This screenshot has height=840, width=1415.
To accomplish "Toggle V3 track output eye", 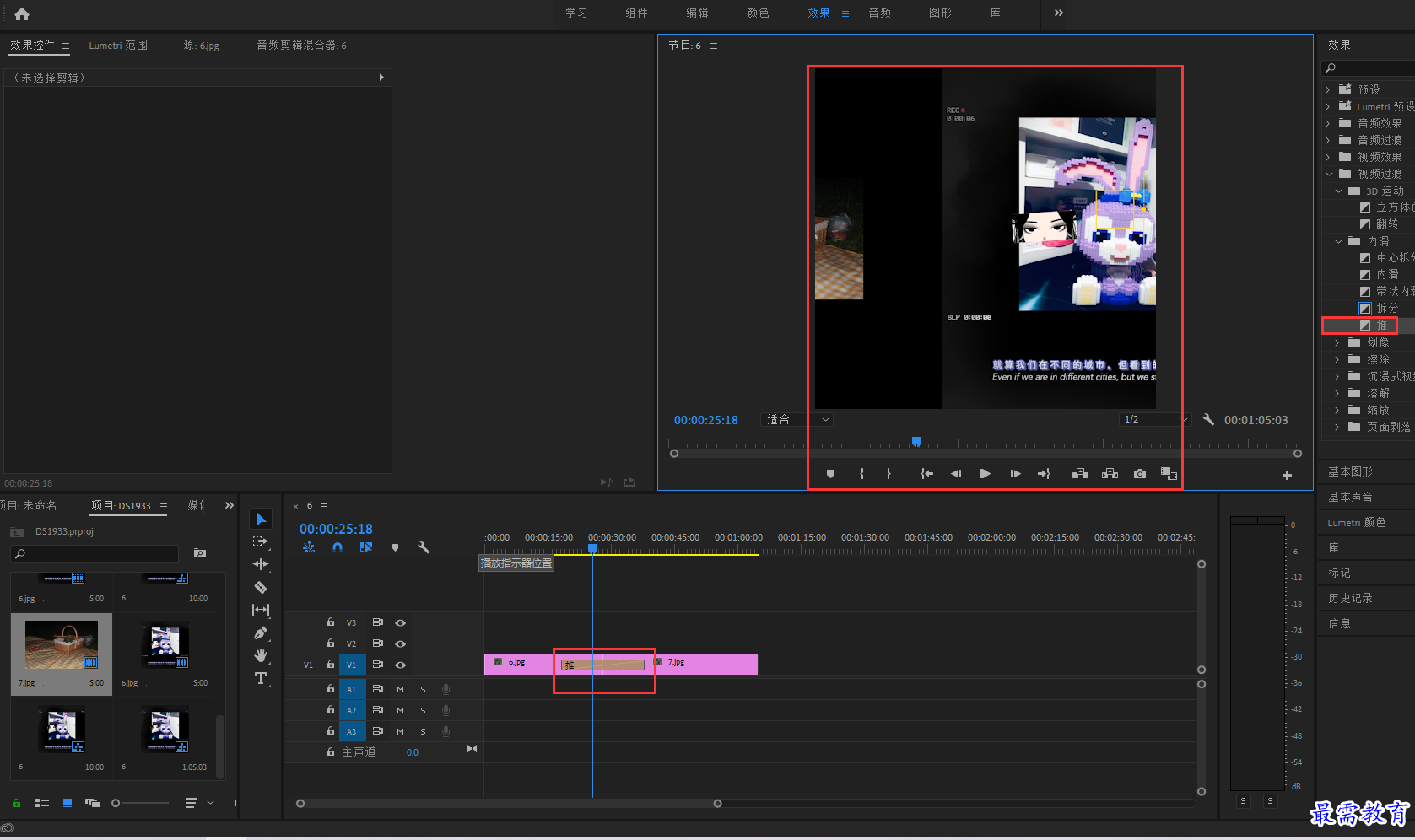I will coord(401,622).
